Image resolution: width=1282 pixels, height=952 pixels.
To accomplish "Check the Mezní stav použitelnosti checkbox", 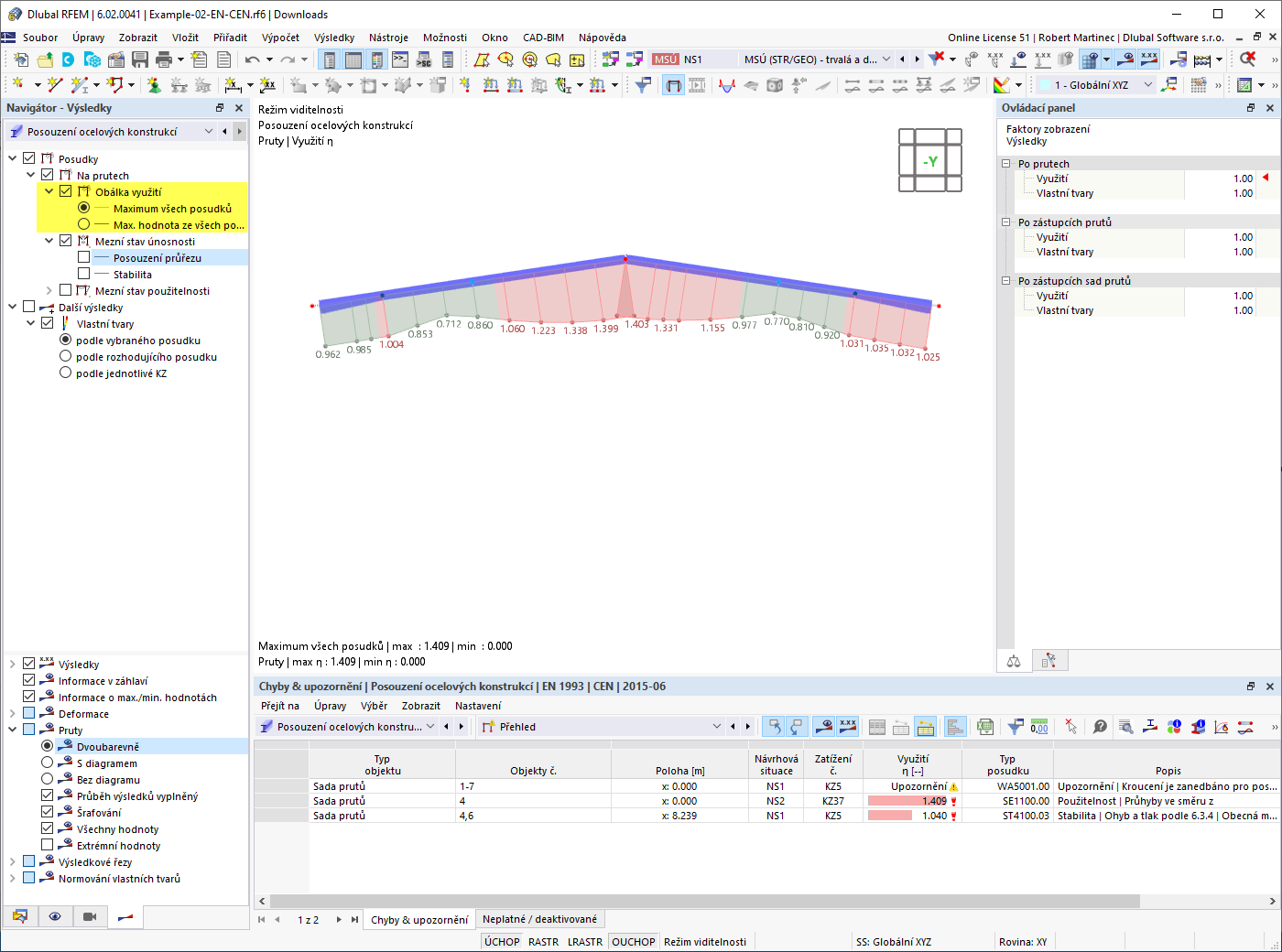I will coord(66,290).
